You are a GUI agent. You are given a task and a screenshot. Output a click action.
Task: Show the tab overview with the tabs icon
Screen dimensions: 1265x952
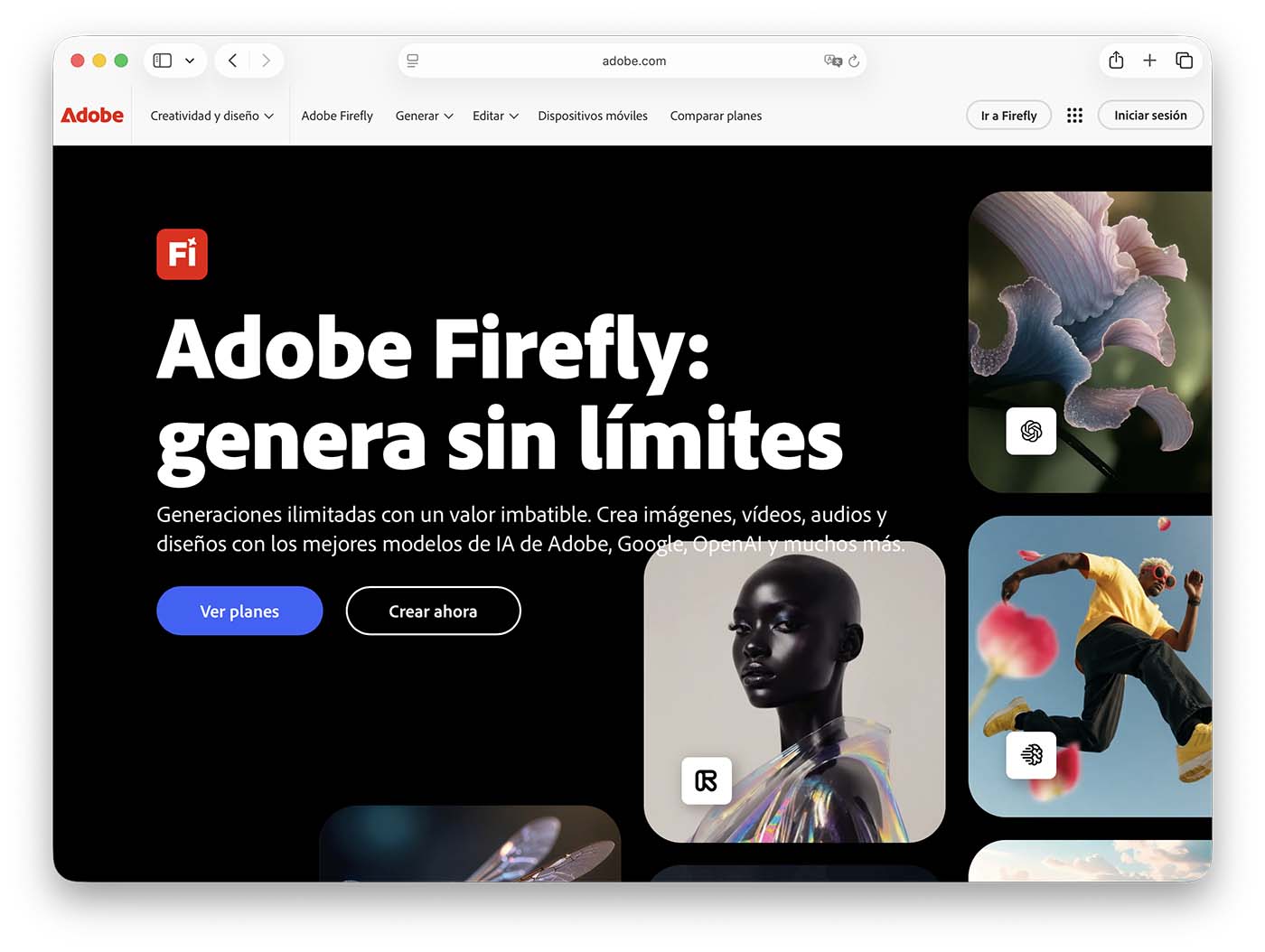pyautogui.click(x=1184, y=60)
